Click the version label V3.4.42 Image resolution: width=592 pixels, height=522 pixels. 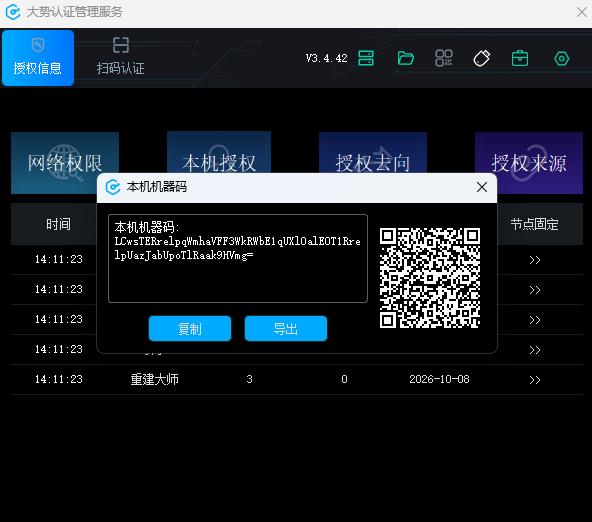pyautogui.click(x=327, y=58)
